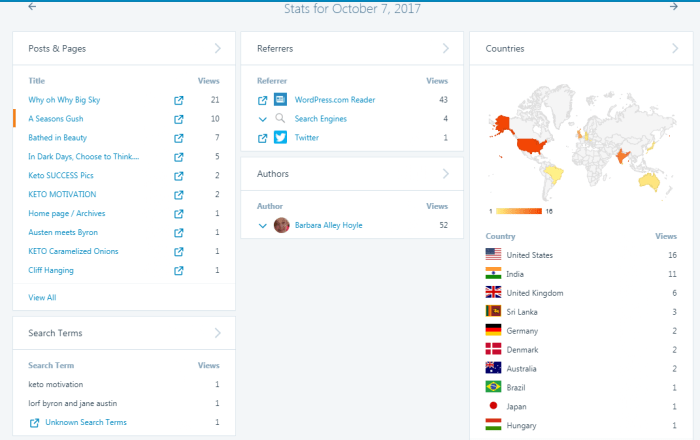Screen dimensions: 700x440
Task: Open Countries panel chevron
Action: (x=672, y=48)
